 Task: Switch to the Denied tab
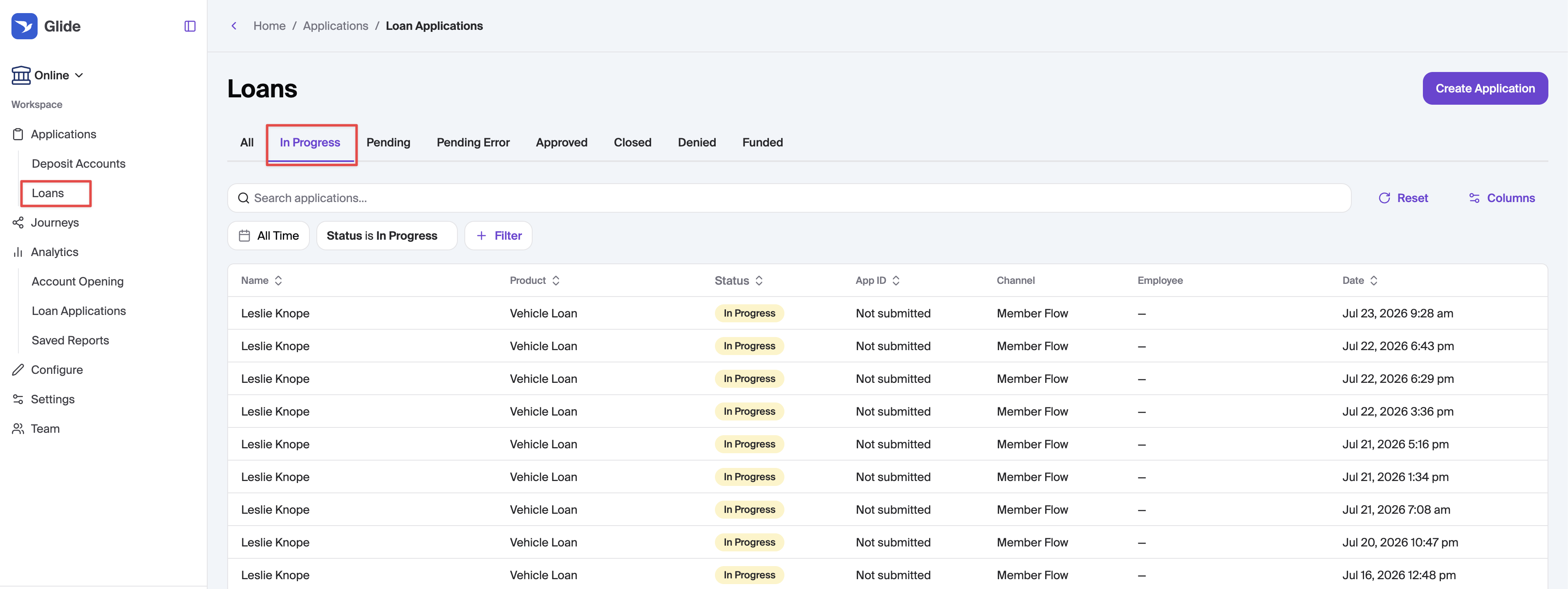tap(697, 142)
